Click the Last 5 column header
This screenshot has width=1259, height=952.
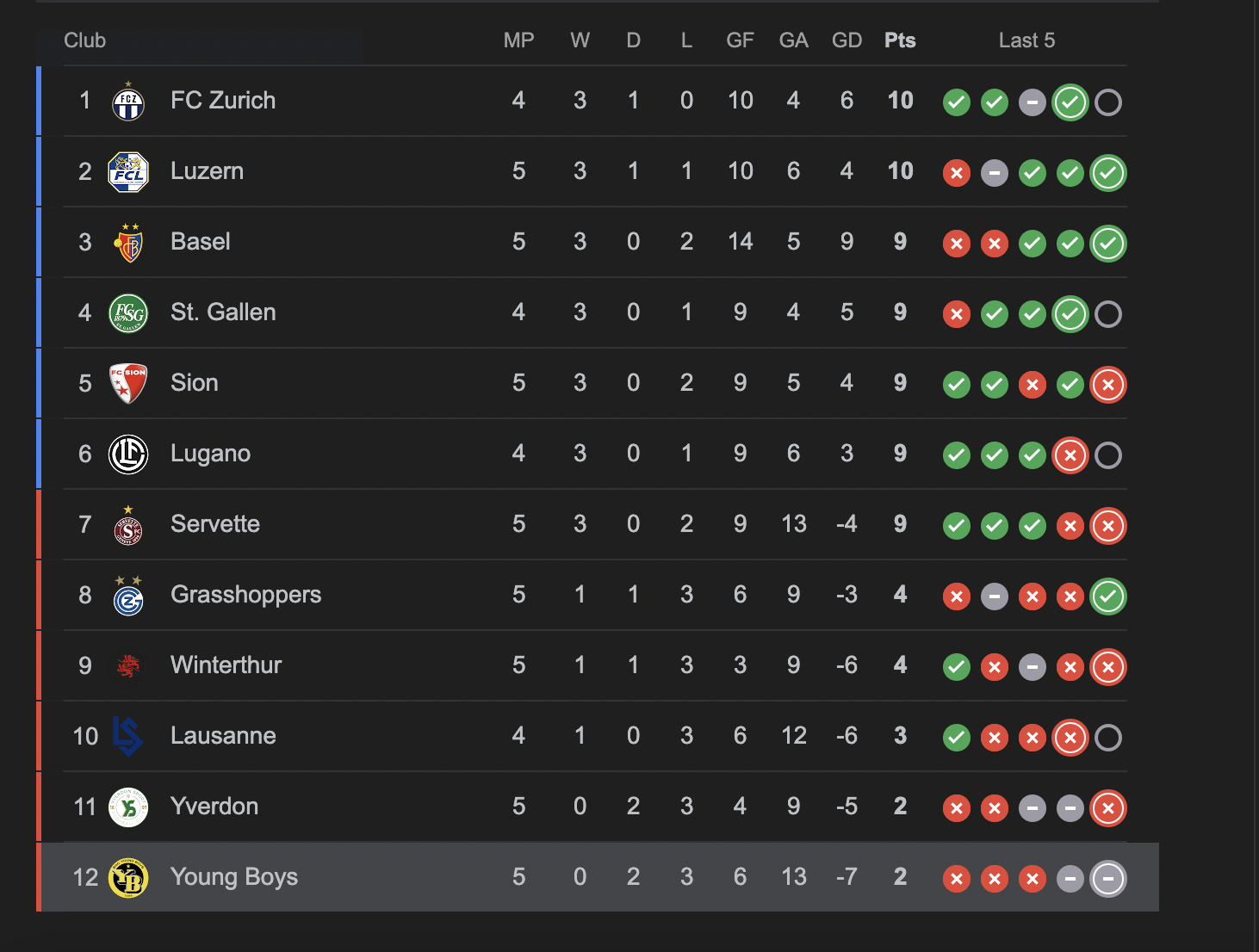click(1026, 40)
